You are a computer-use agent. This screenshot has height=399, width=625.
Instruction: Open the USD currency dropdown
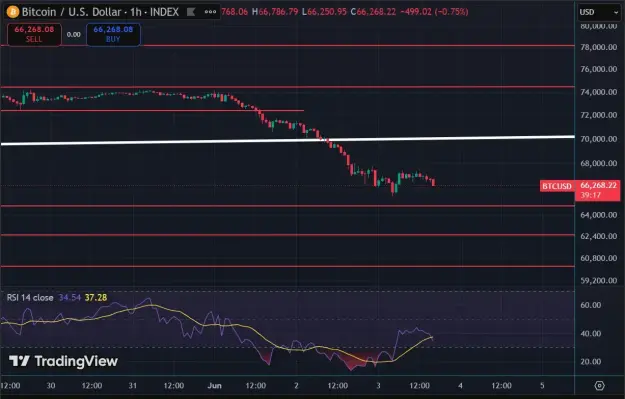(599, 12)
